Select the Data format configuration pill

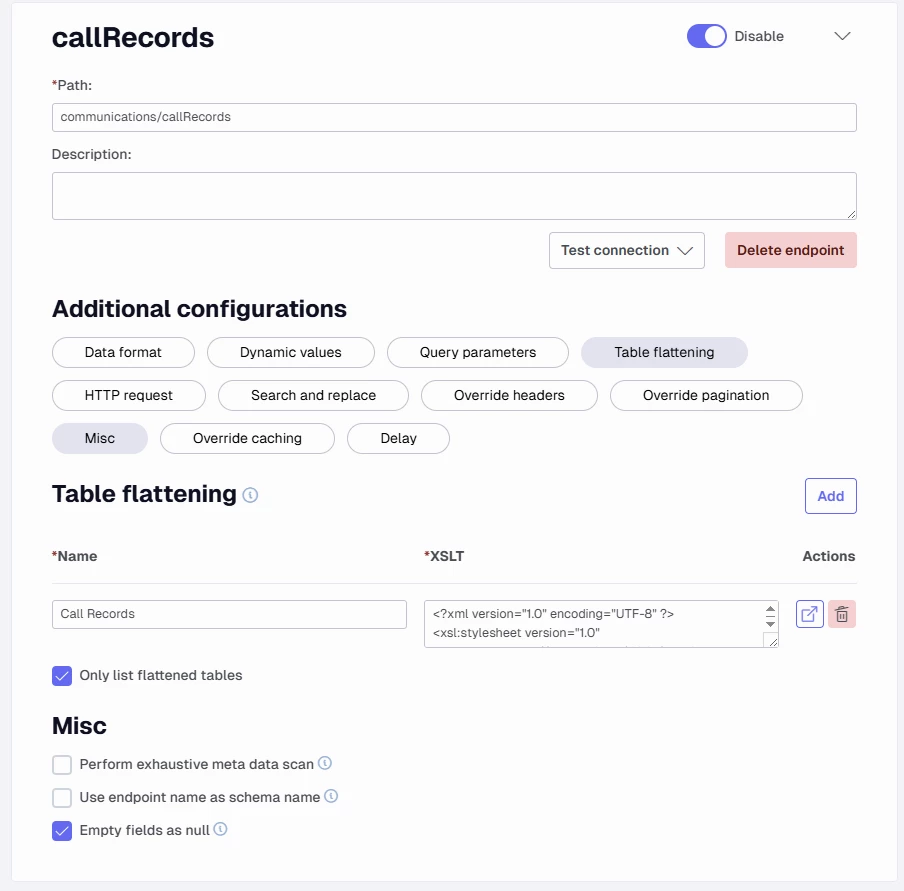(x=123, y=352)
